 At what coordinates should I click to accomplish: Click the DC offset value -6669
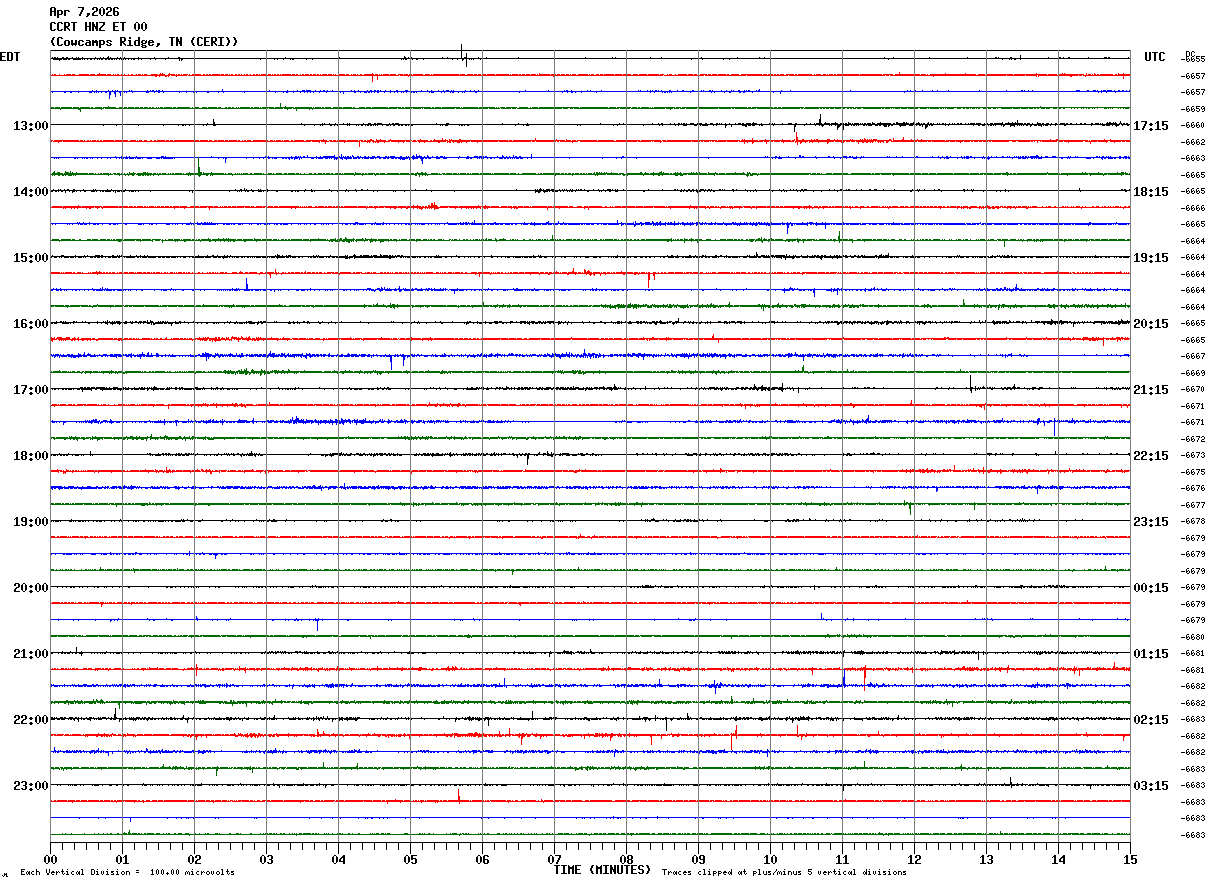point(1193,373)
